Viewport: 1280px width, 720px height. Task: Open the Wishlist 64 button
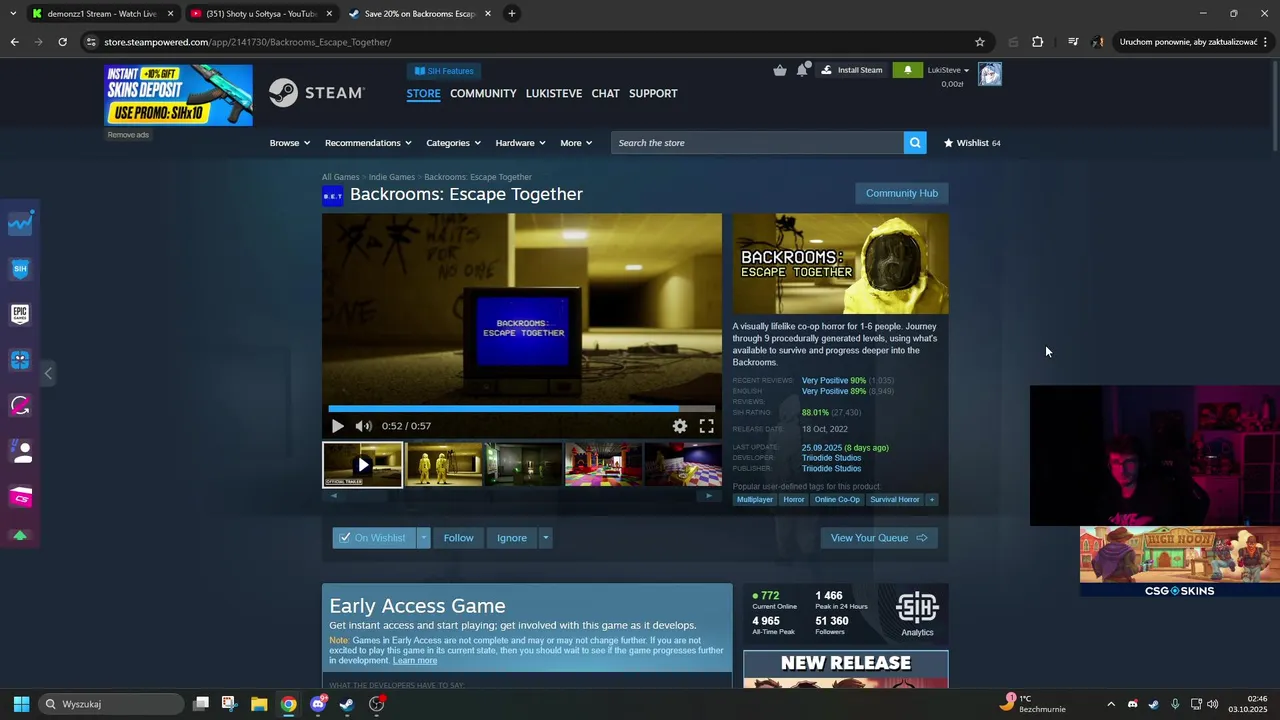click(x=972, y=143)
